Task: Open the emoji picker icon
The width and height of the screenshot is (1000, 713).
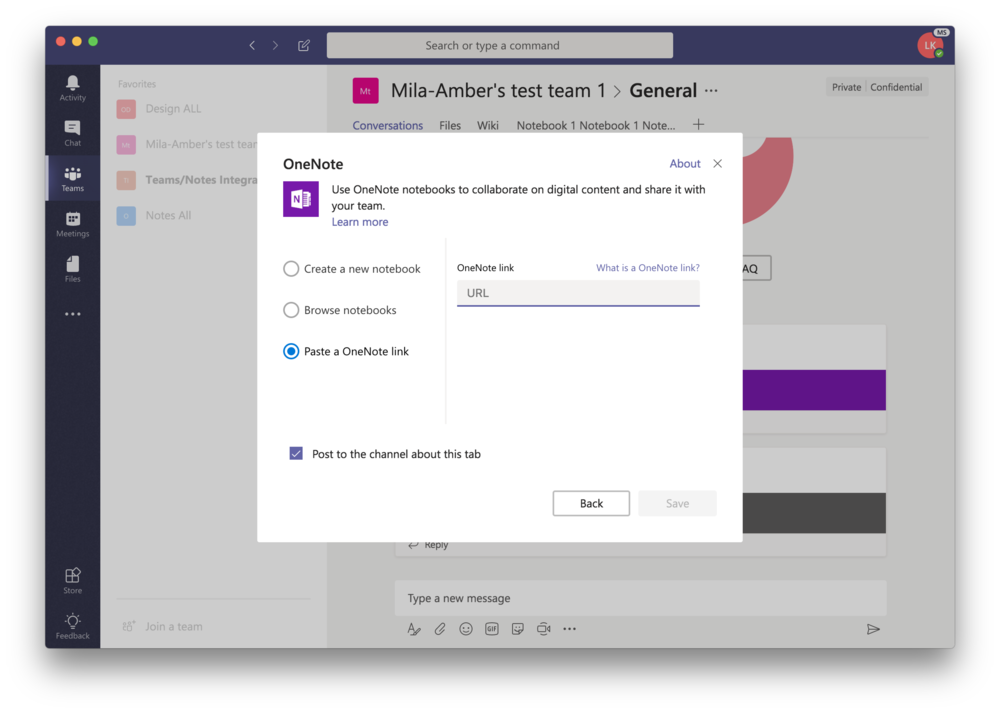Action: click(x=466, y=629)
